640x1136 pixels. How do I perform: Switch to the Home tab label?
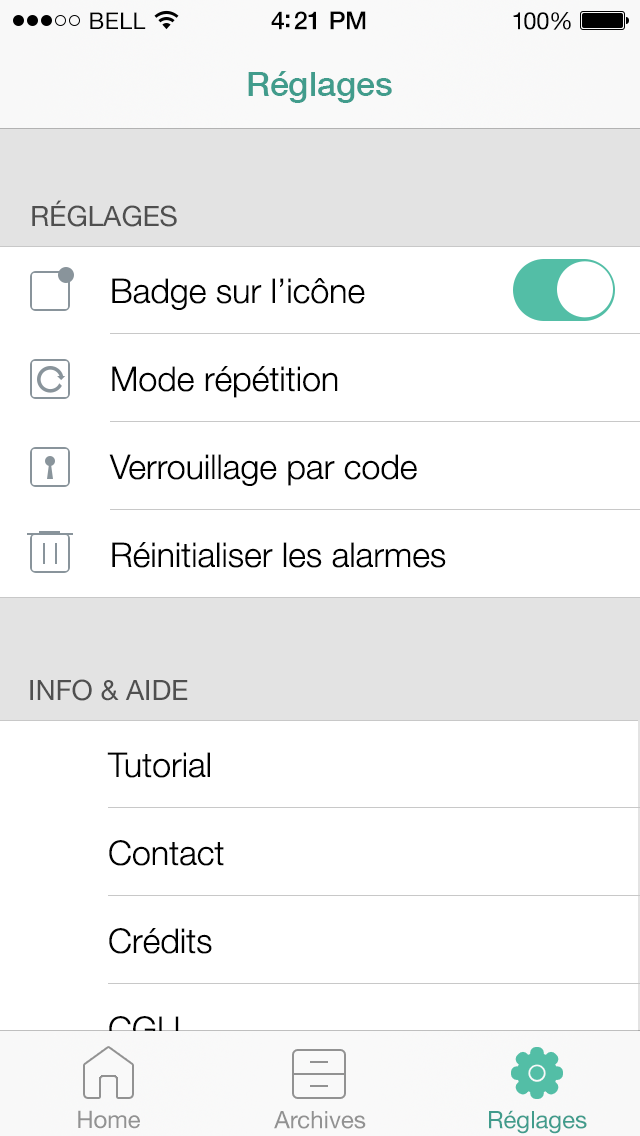108,1119
